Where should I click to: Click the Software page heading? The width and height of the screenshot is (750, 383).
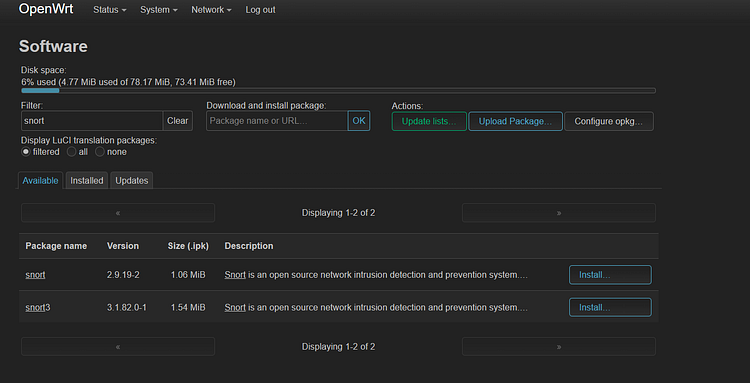coord(53,46)
